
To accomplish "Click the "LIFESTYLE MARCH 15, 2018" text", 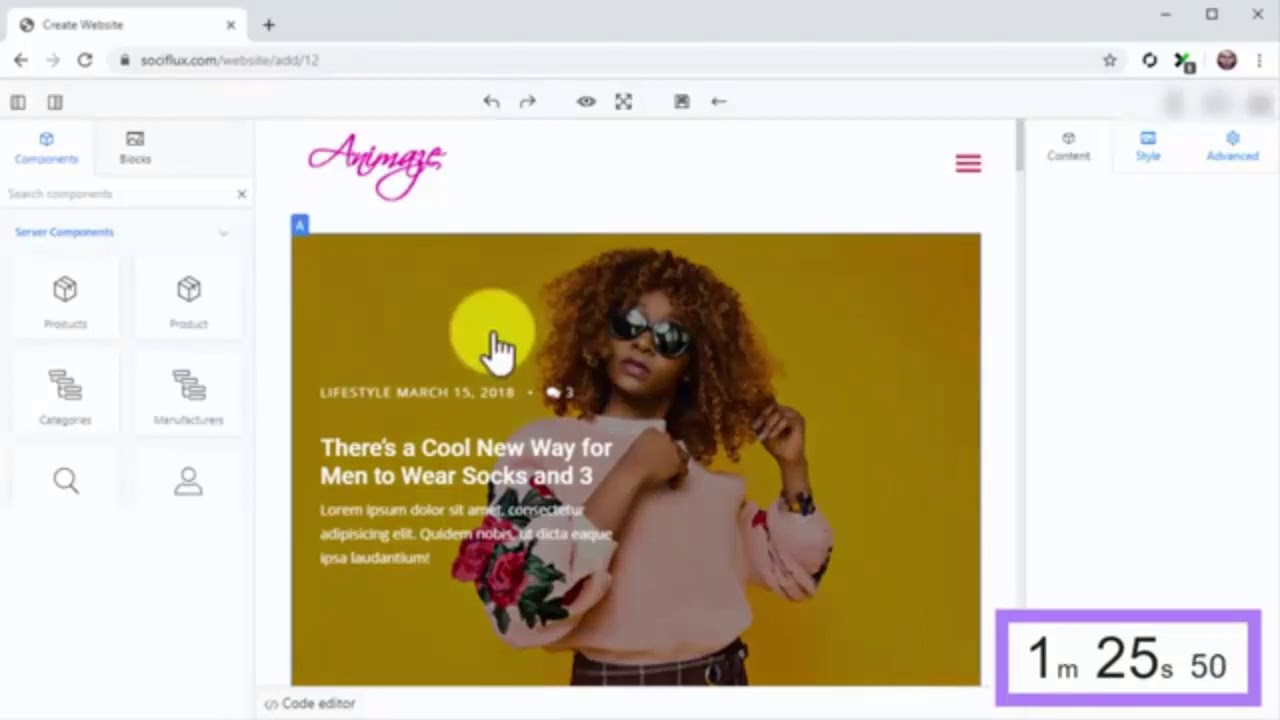I will pos(417,393).
